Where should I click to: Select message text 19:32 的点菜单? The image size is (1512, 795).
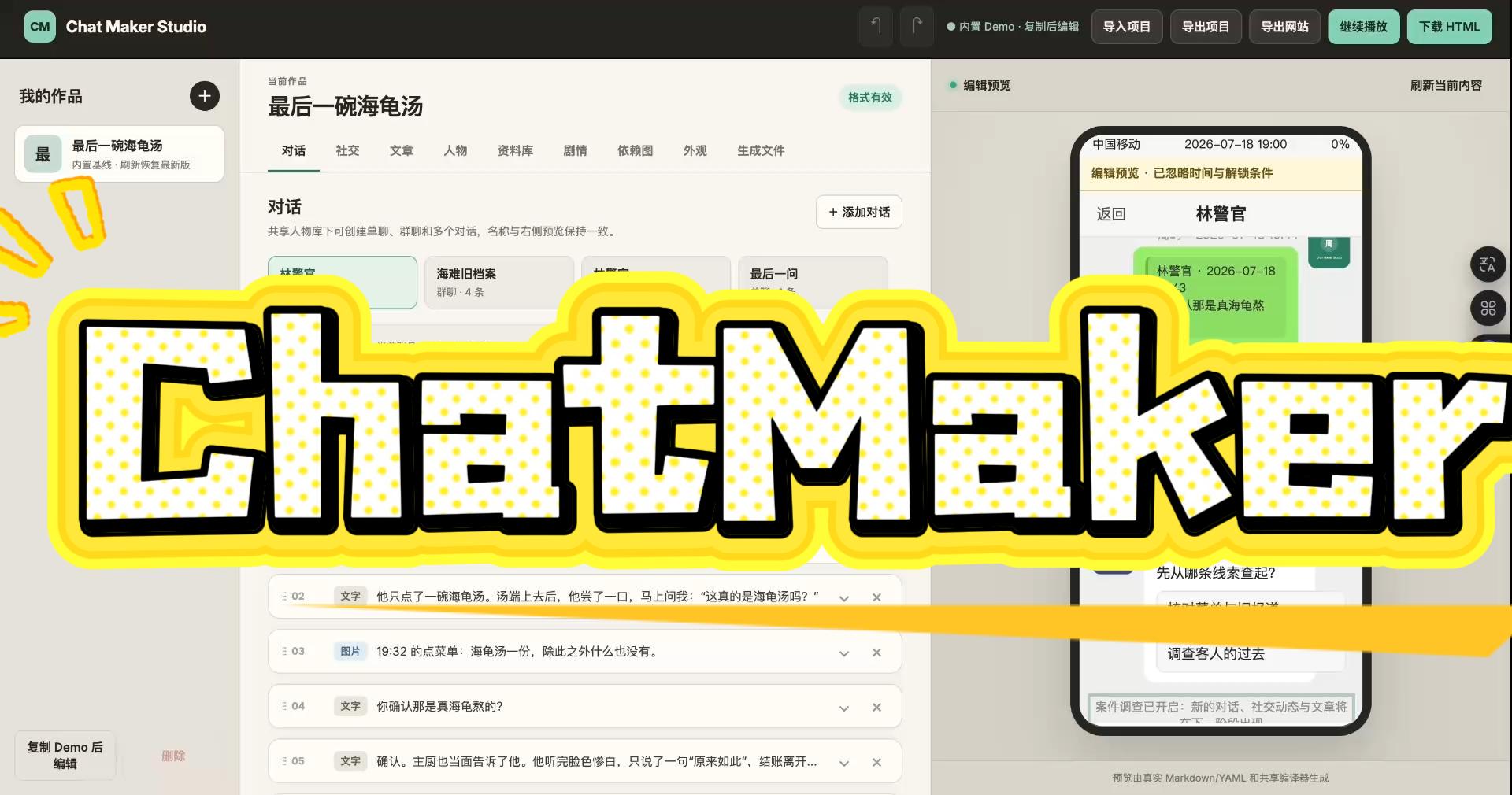click(517, 652)
